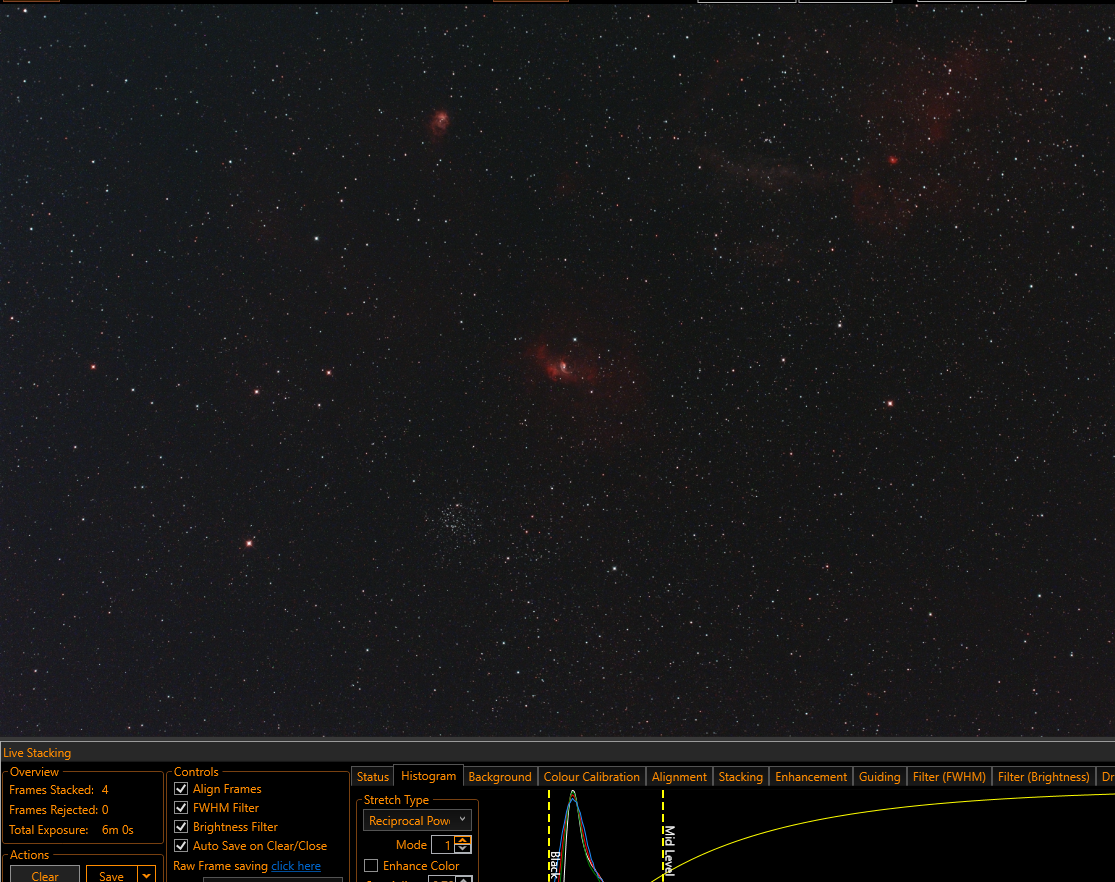Switch to the Alignment tab
The image size is (1115, 882).
(679, 777)
